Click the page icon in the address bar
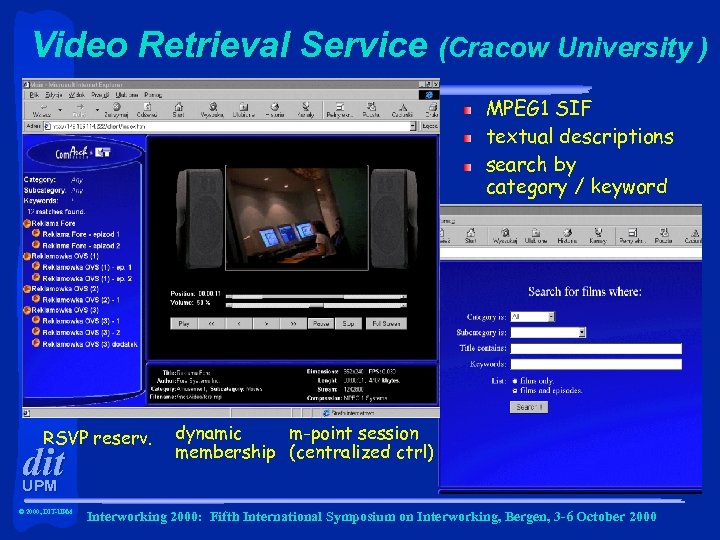 [47, 126]
